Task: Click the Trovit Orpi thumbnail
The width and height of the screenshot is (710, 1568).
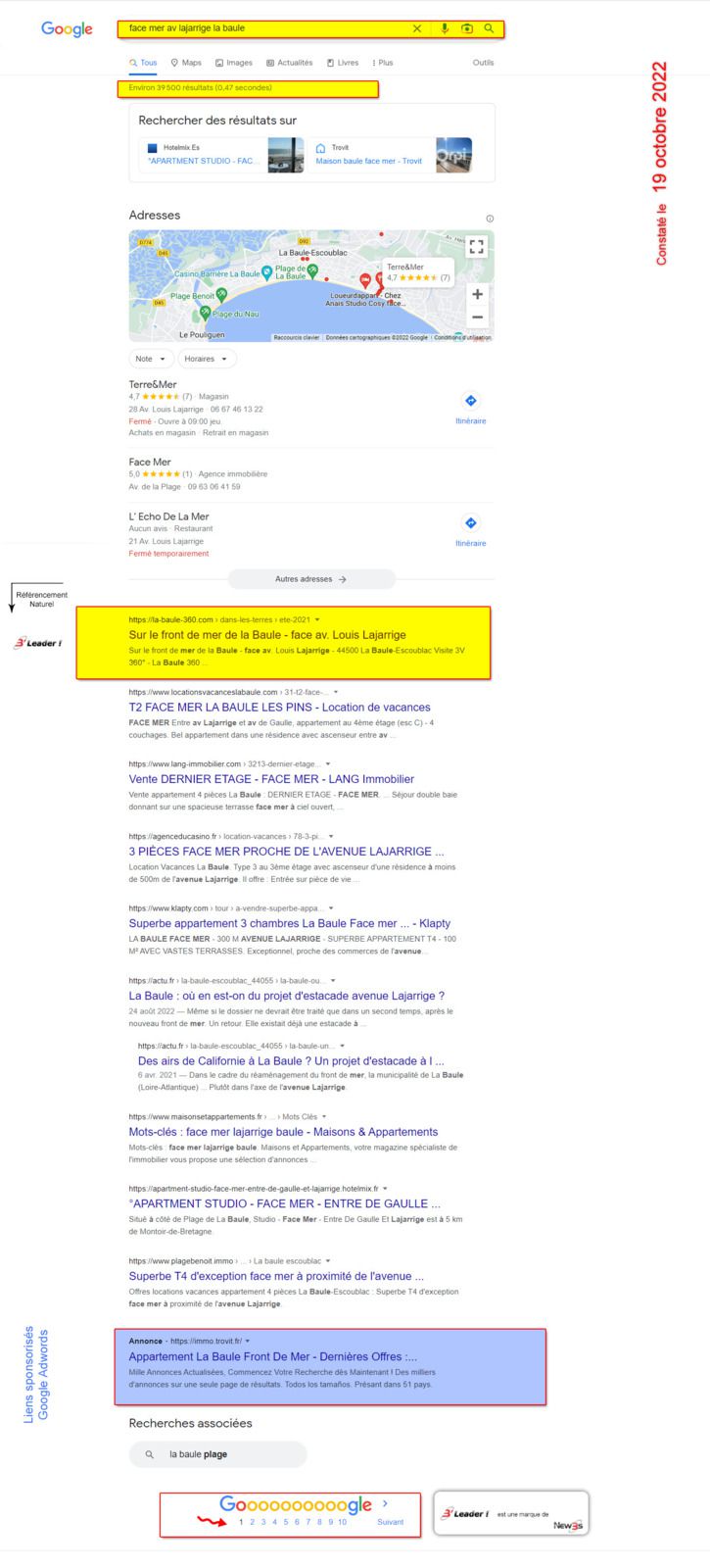Action: pyautogui.click(x=453, y=155)
